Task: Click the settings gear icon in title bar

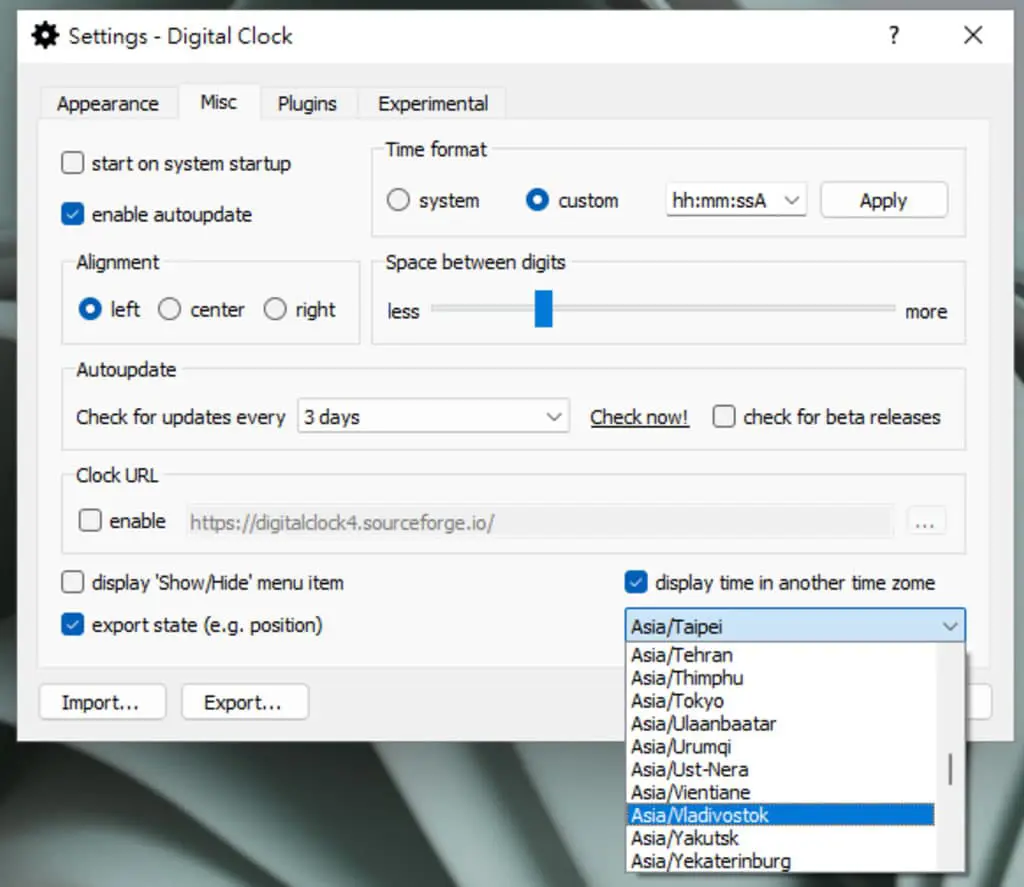Action: coord(45,35)
